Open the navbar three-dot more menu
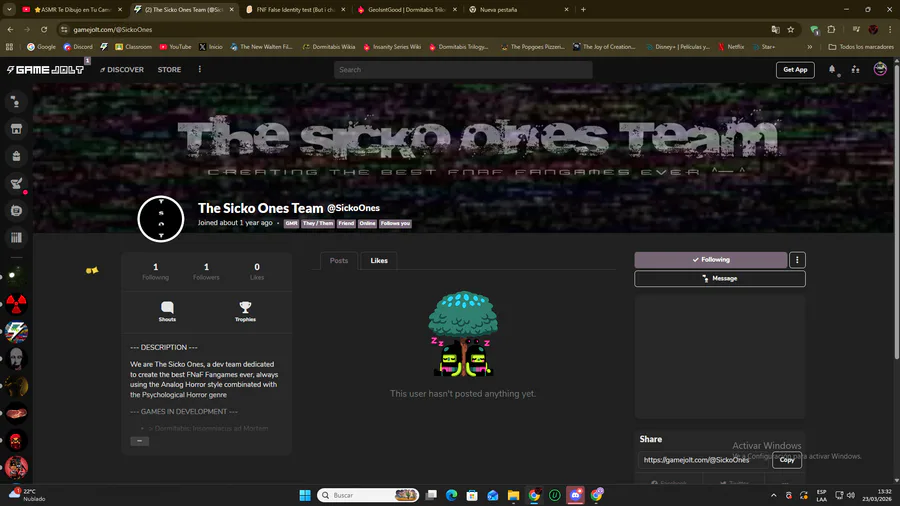The height and width of the screenshot is (506, 900). [200, 69]
